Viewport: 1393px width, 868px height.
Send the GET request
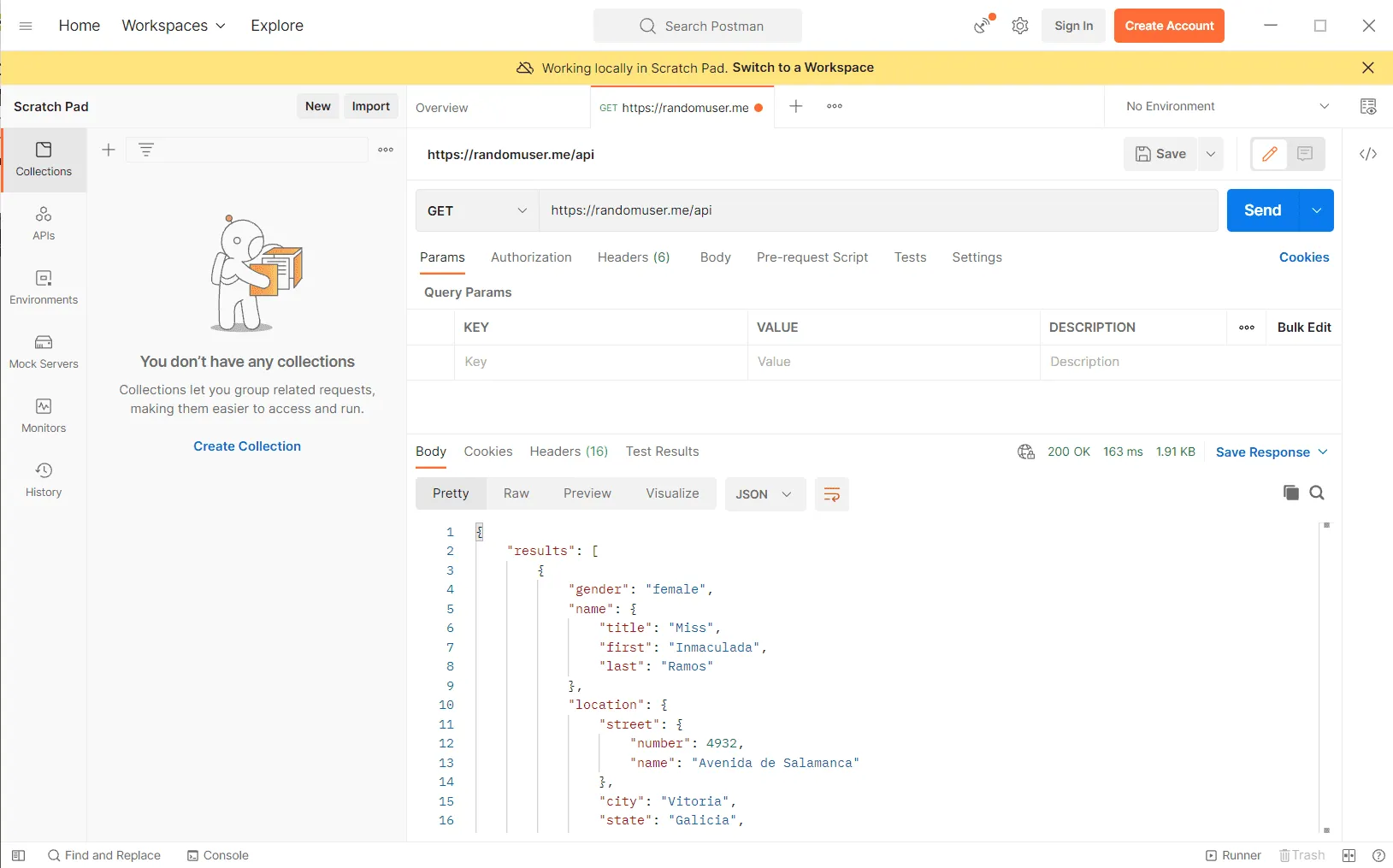1263,210
